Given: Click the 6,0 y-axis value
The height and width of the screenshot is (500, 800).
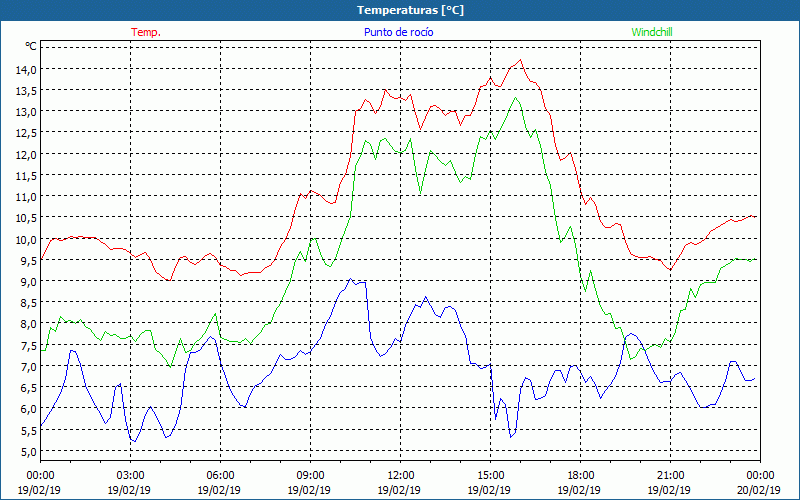Looking at the screenshot, I should pos(28,409).
